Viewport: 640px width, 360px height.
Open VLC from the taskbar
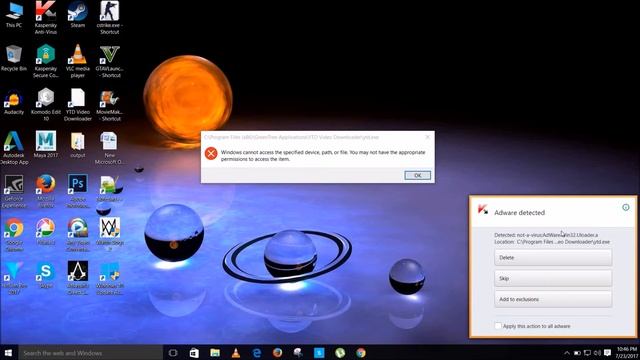click(x=236, y=353)
